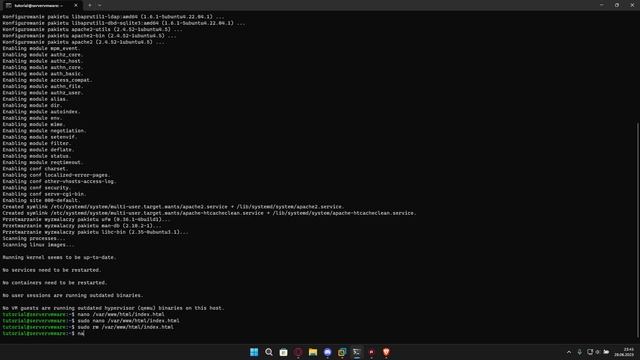Screen dimensions: 640x360
Task: Expand the terminal profiles dropdown arrow
Action: (100, 5)
